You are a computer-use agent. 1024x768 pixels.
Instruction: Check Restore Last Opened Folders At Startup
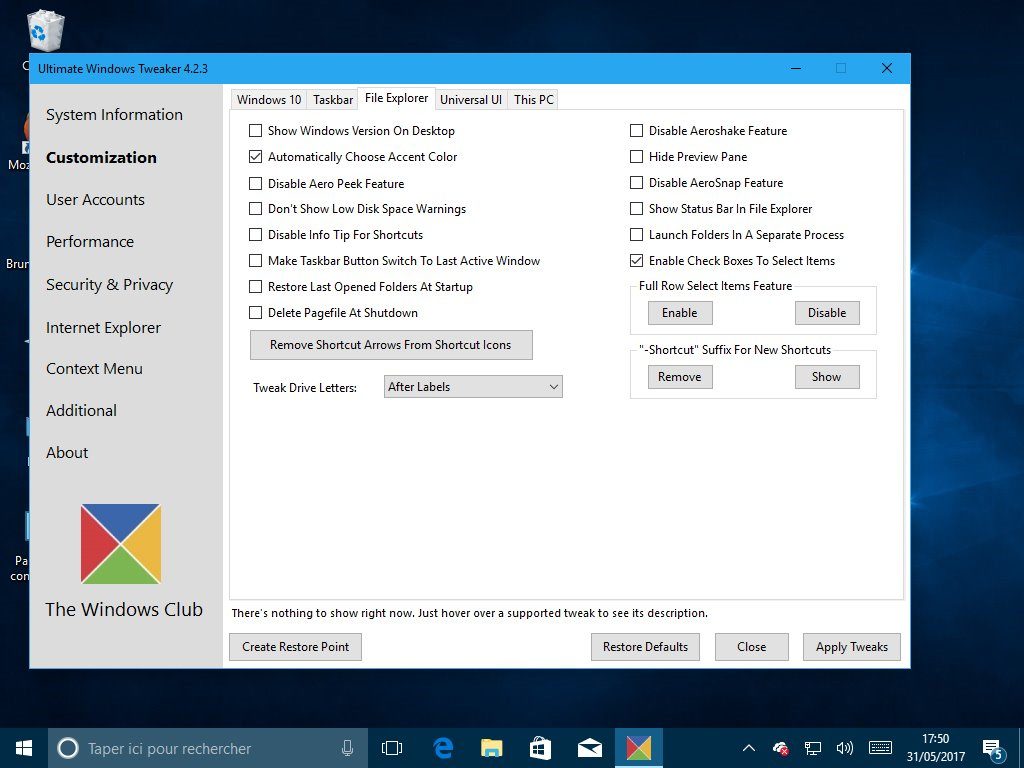[255, 287]
